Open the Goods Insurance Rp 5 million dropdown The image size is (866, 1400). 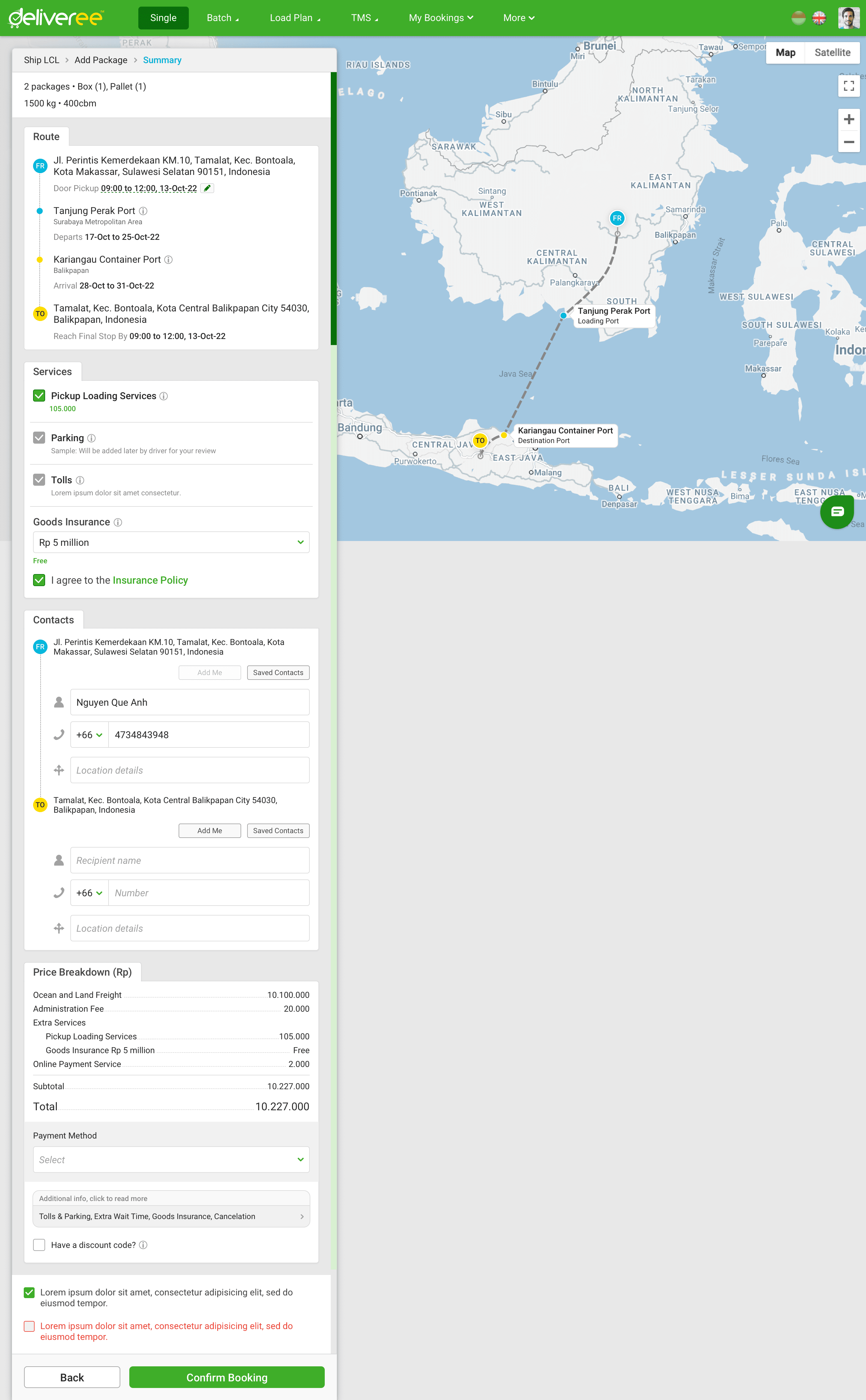pos(171,542)
